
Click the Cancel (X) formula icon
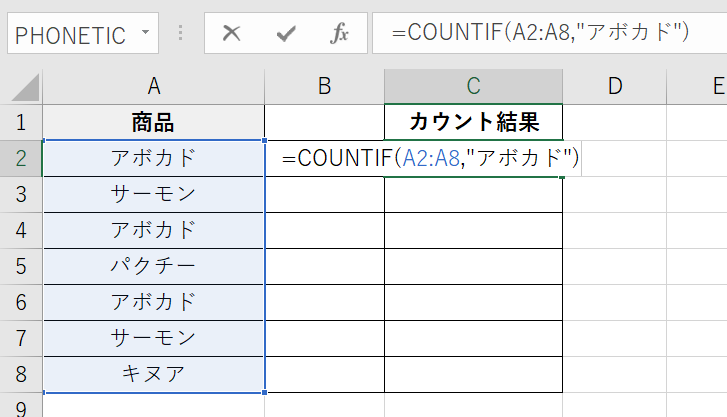[x=232, y=34]
